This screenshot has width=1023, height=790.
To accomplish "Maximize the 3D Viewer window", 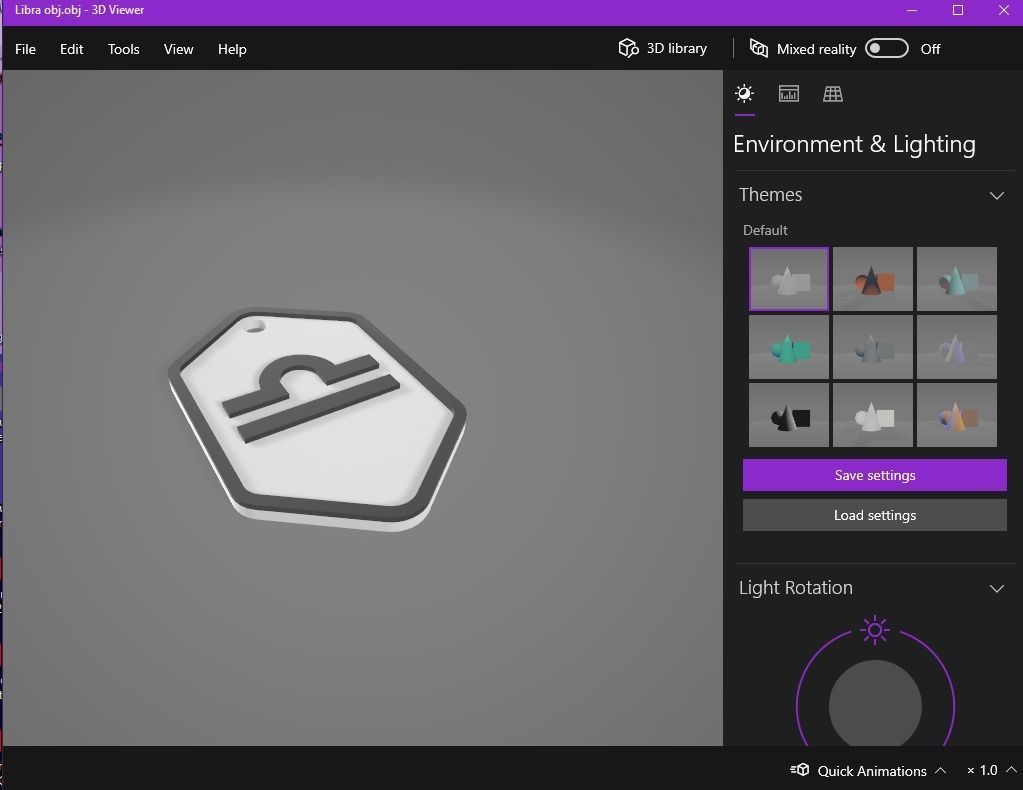I will pyautogui.click(x=958, y=10).
